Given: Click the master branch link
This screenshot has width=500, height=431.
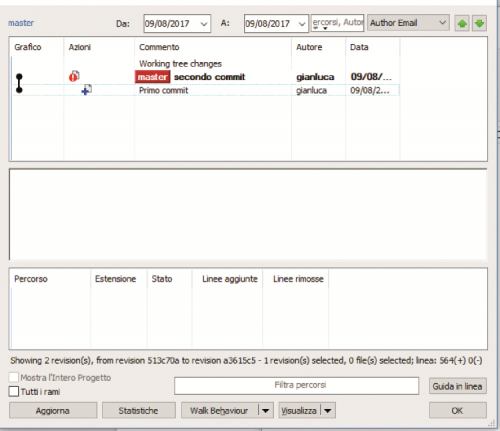Looking at the screenshot, I should [x=21, y=23].
